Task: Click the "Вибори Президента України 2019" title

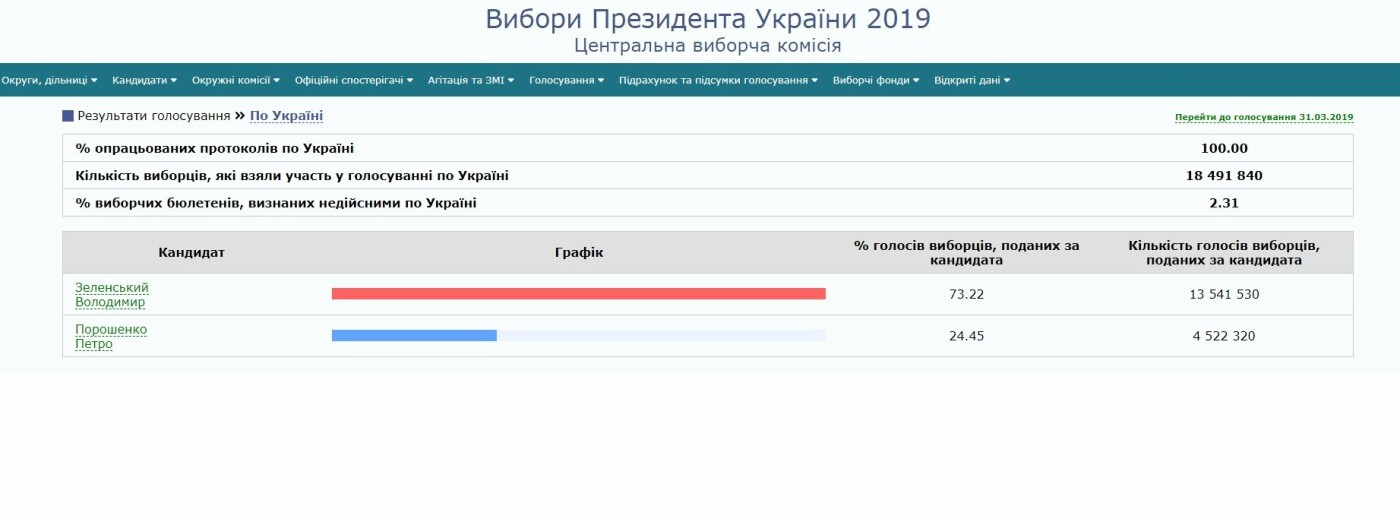Action: point(708,19)
